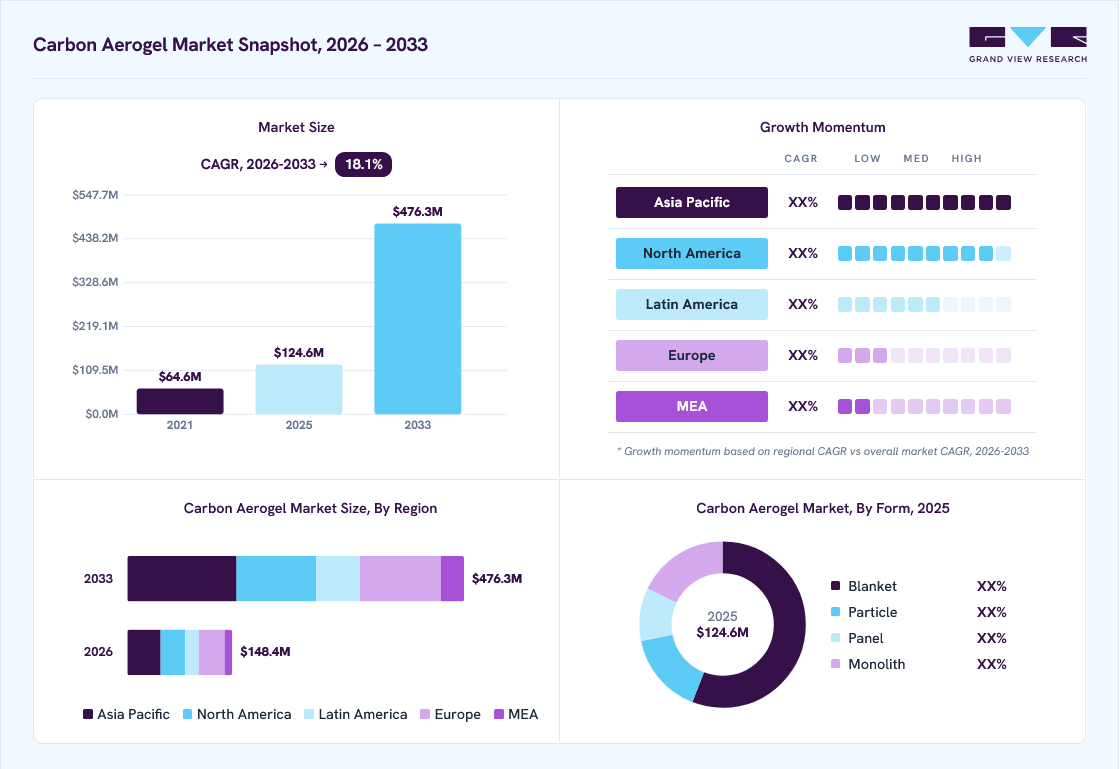
Task: Click the LOW column header
Action: pyautogui.click(x=867, y=159)
